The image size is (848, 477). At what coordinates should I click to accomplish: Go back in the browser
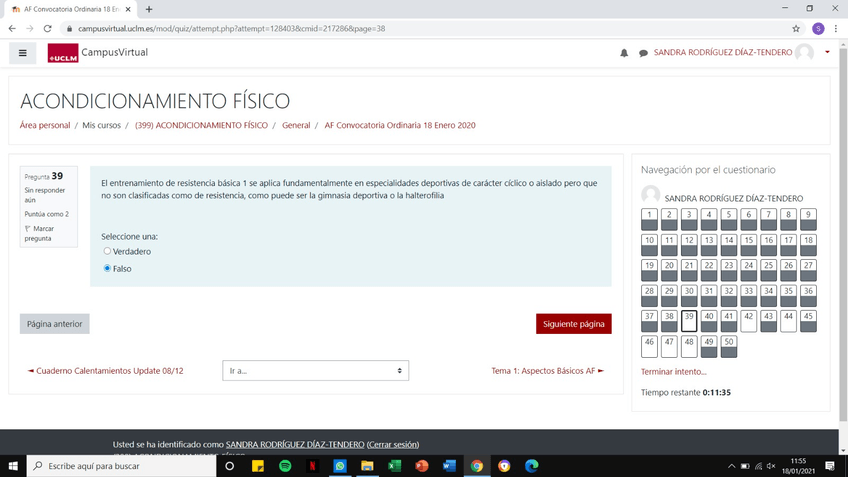12,29
